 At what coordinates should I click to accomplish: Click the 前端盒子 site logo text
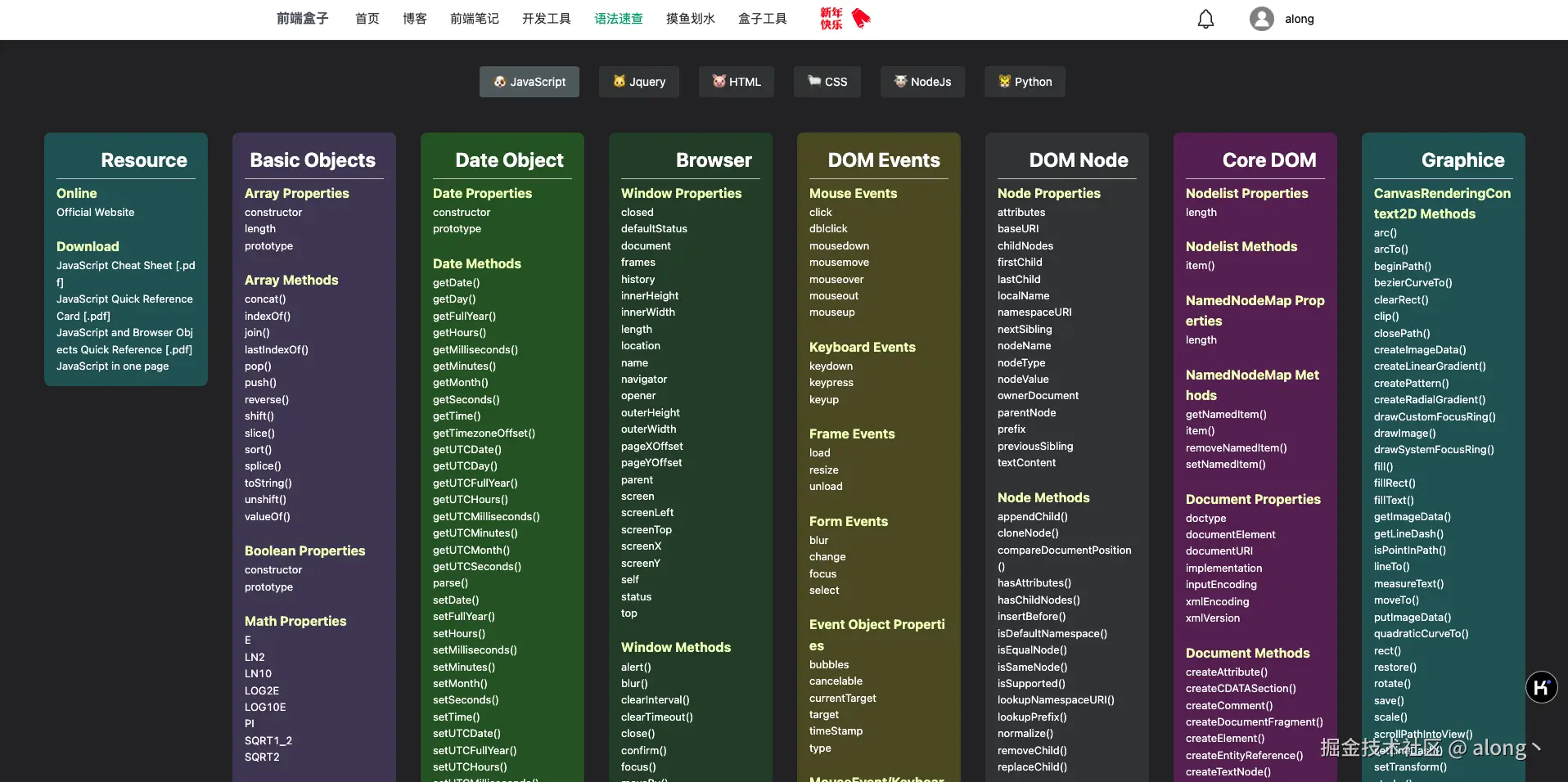click(x=303, y=19)
